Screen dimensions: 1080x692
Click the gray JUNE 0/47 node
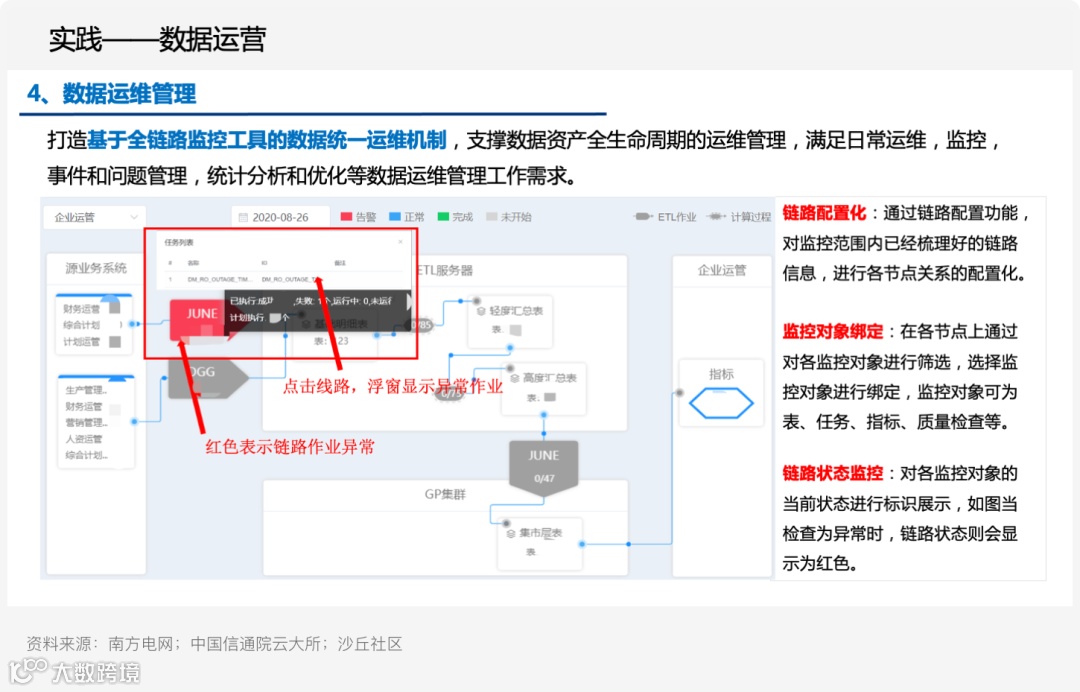click(x=543, y=466)
